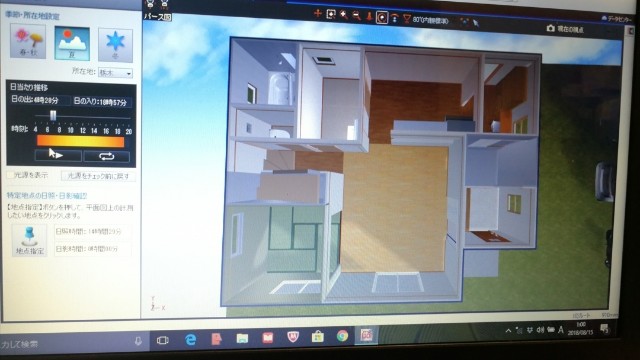Open Microsoft Edge from the taskbar
This screenshot has height=360, width=640.
tap(191, 339)
